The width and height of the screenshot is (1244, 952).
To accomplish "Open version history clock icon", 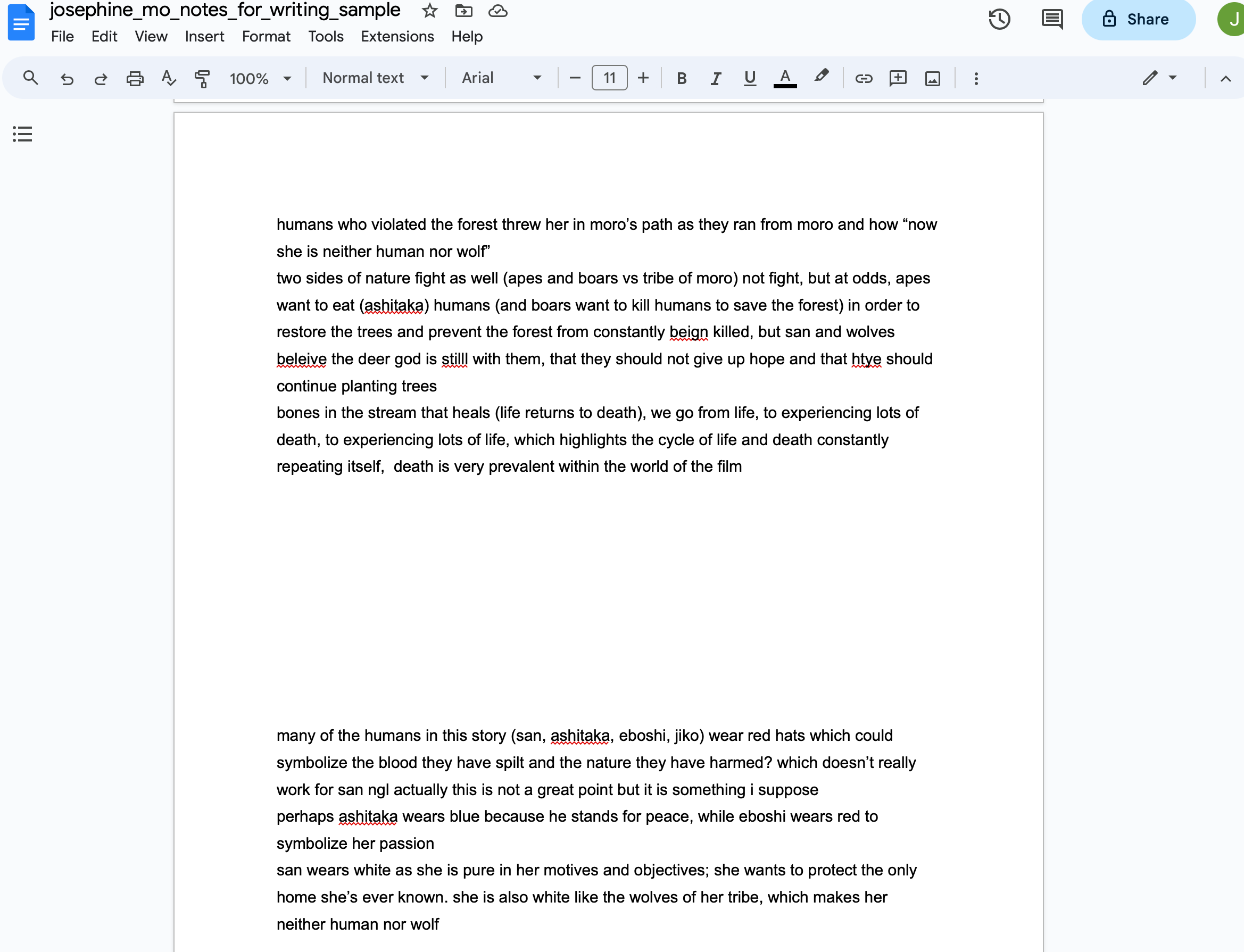I will point(999,19).
